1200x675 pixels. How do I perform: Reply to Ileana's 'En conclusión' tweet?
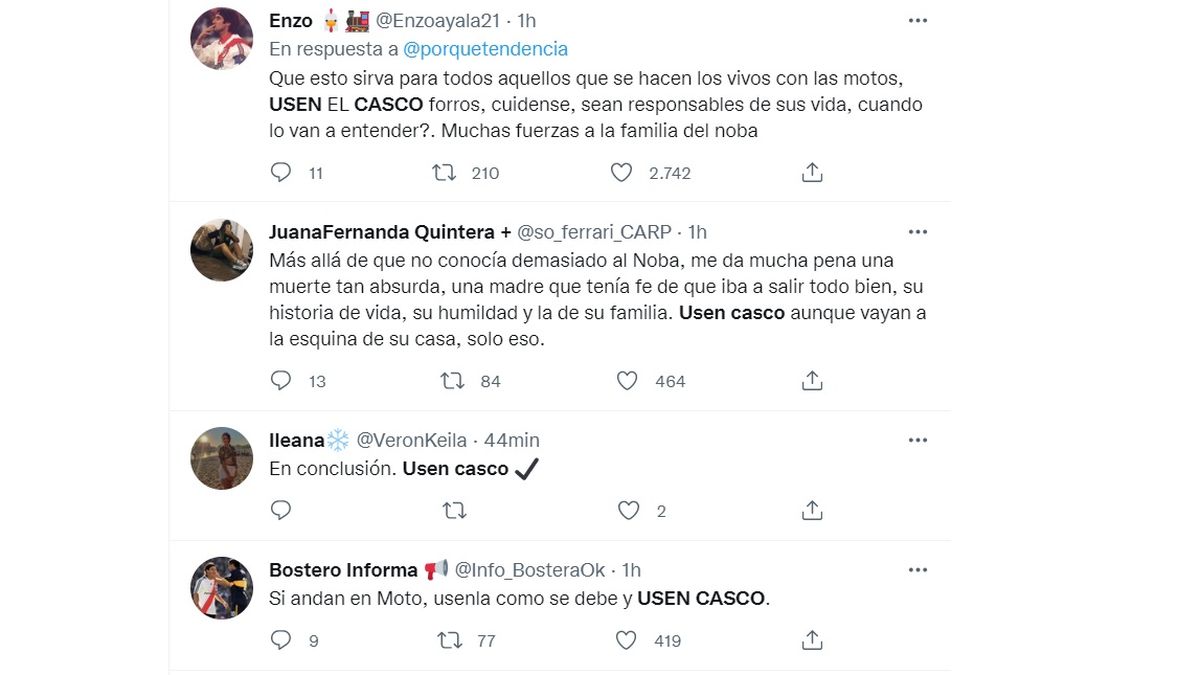click(x=281, y=511)
